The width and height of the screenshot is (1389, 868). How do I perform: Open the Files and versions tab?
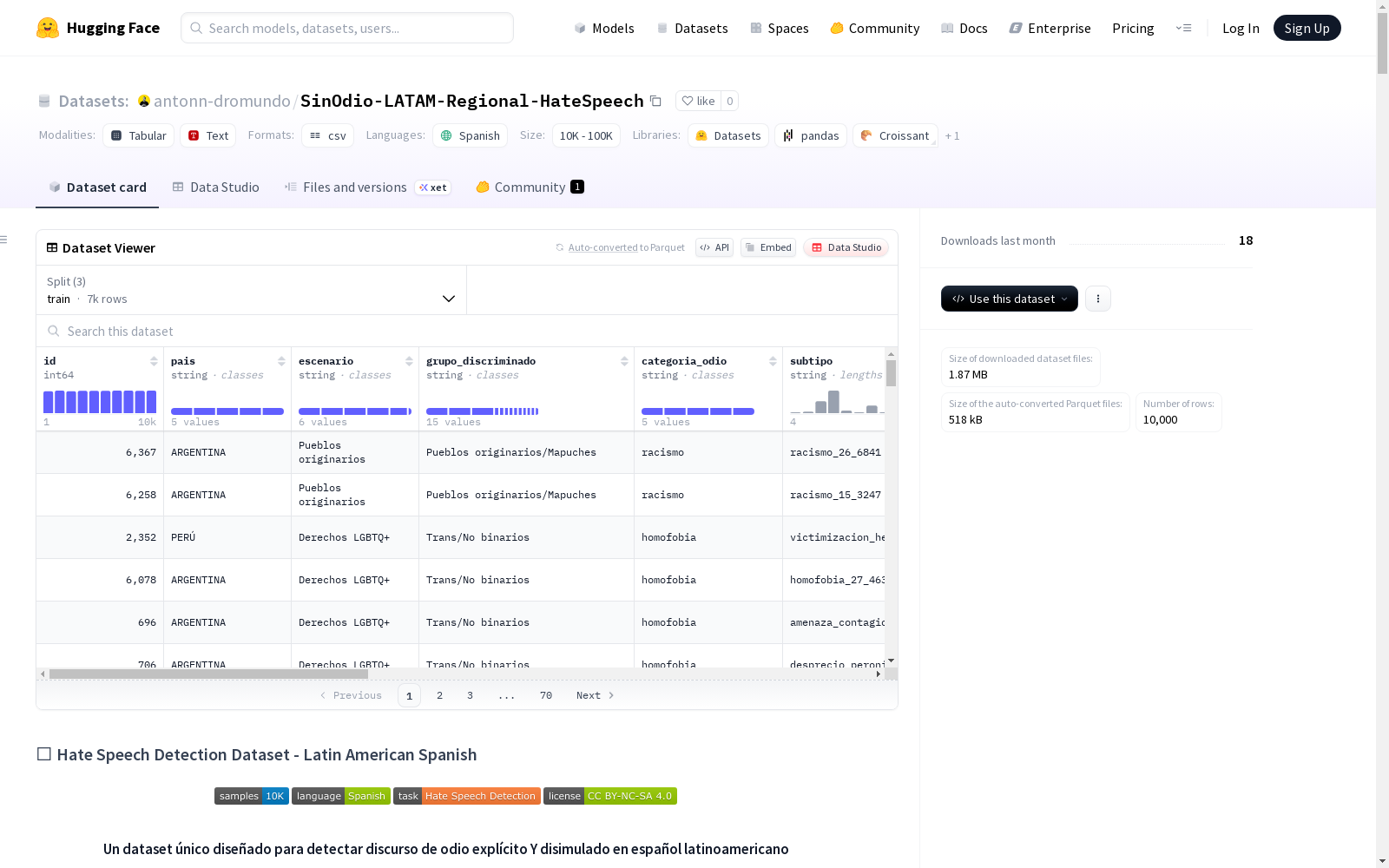[x=367, y=187]
